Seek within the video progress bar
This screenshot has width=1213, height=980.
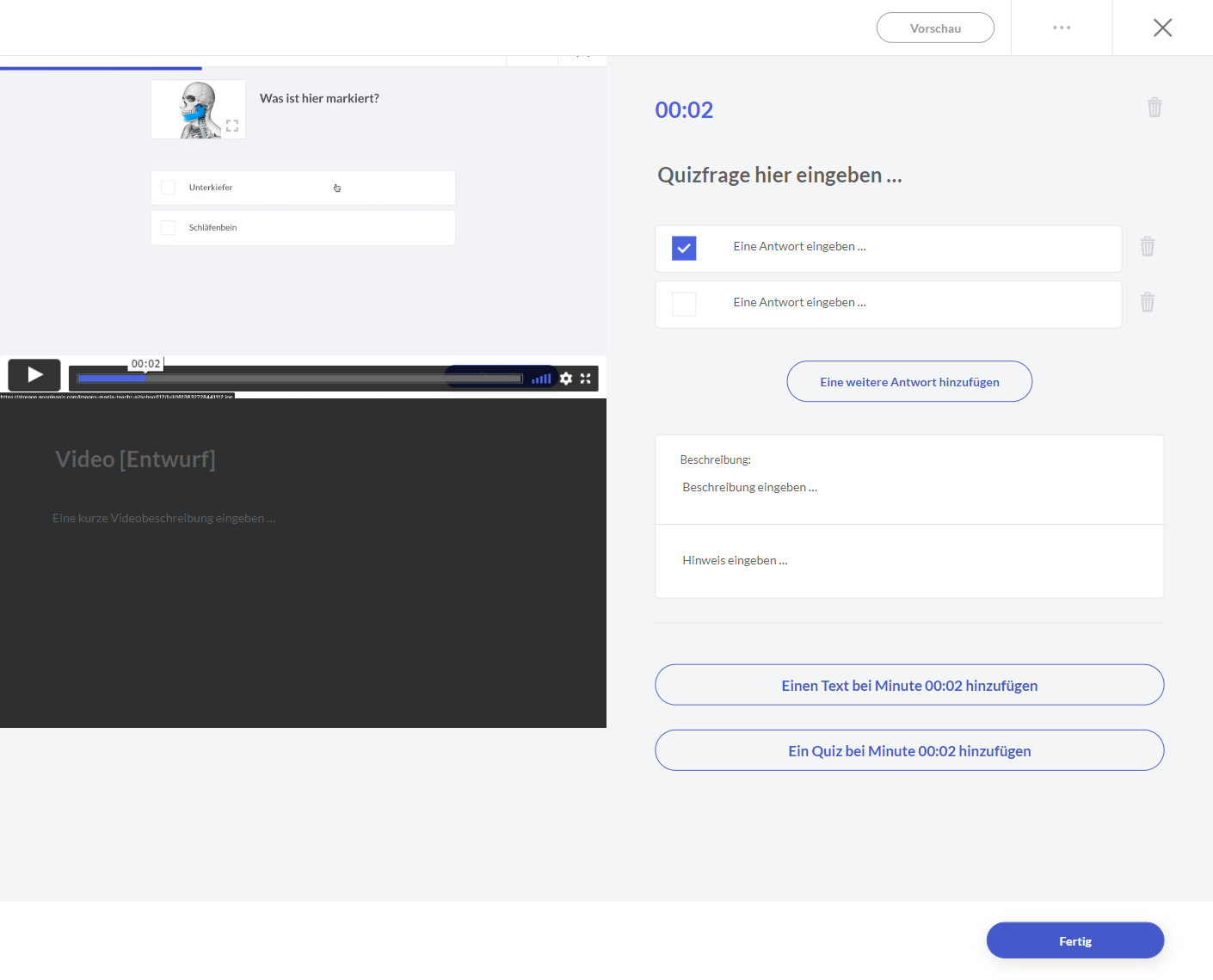(x=299, y=379)
